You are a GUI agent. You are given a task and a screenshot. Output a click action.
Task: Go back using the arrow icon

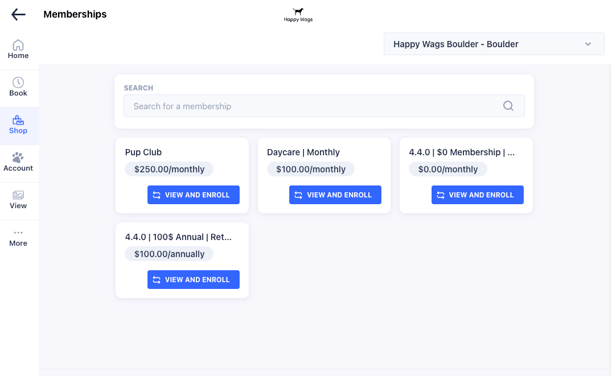click(18, 15)
